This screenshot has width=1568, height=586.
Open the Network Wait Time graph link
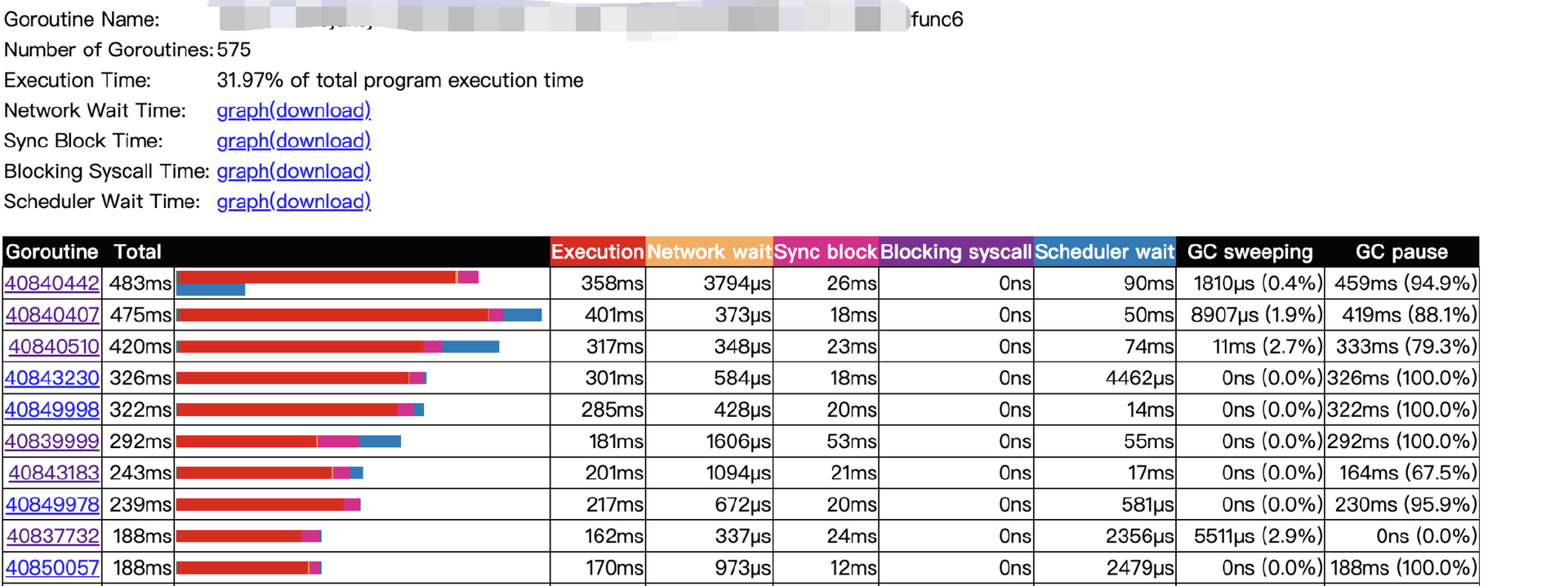242,110
